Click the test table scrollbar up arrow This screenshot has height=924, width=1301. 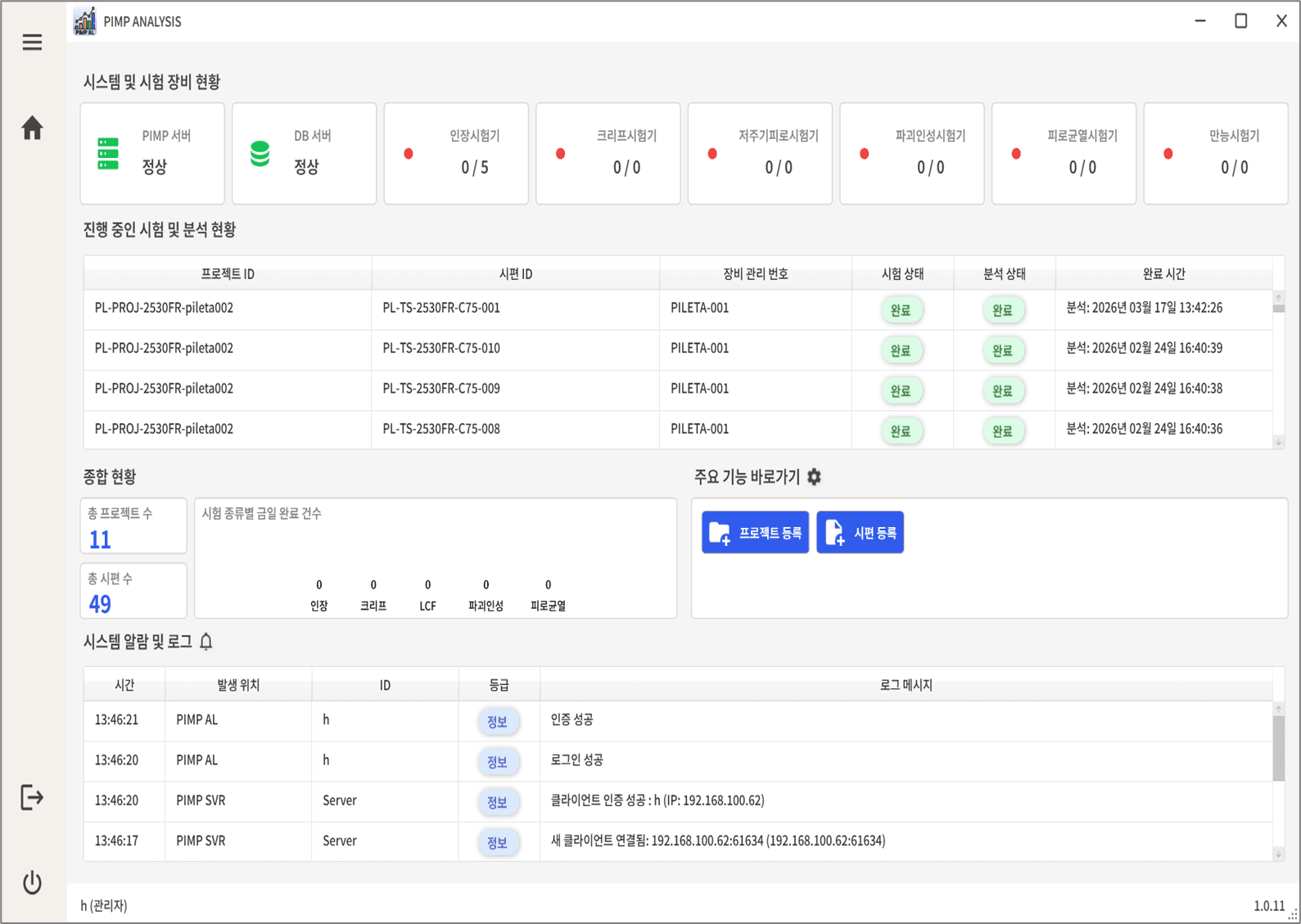(x=1279, y=298)
